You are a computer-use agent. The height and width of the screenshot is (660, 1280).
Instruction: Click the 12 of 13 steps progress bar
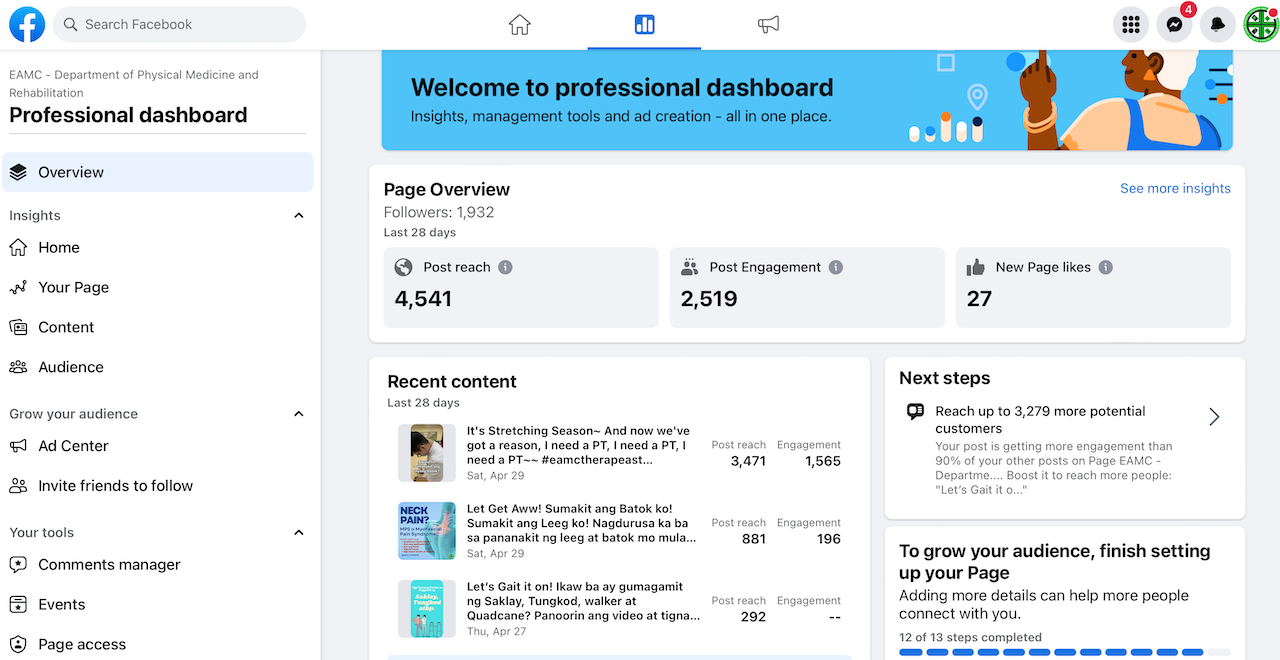[1064, 653]
